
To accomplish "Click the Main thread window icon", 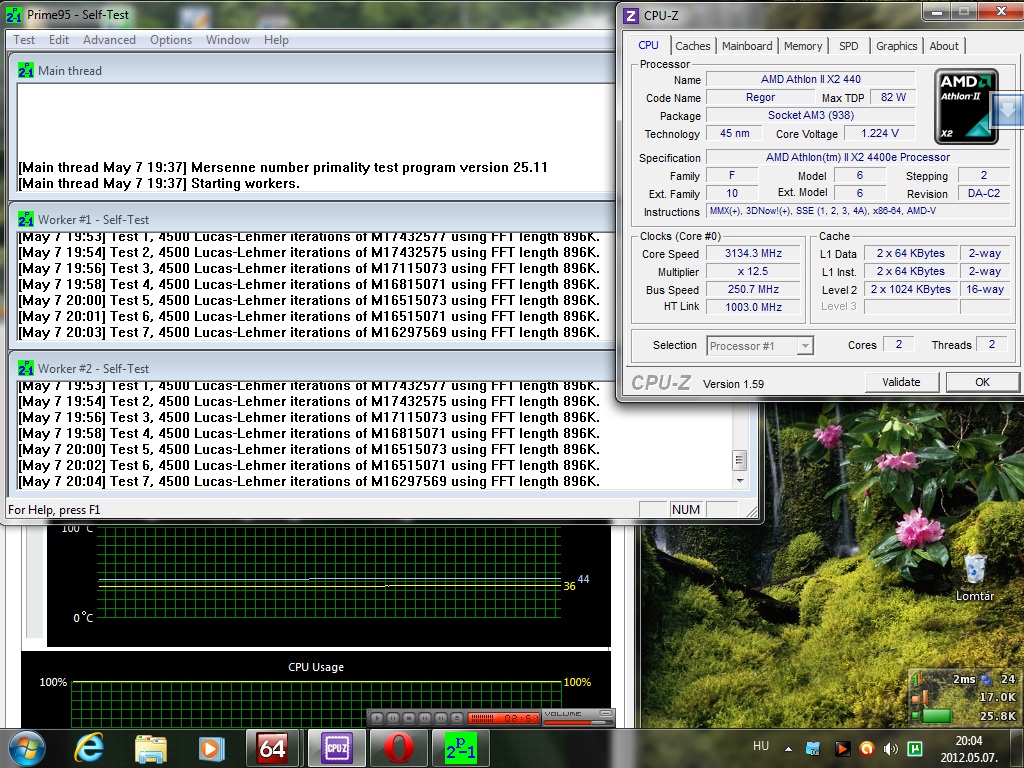I will click(x=26, y=71).
